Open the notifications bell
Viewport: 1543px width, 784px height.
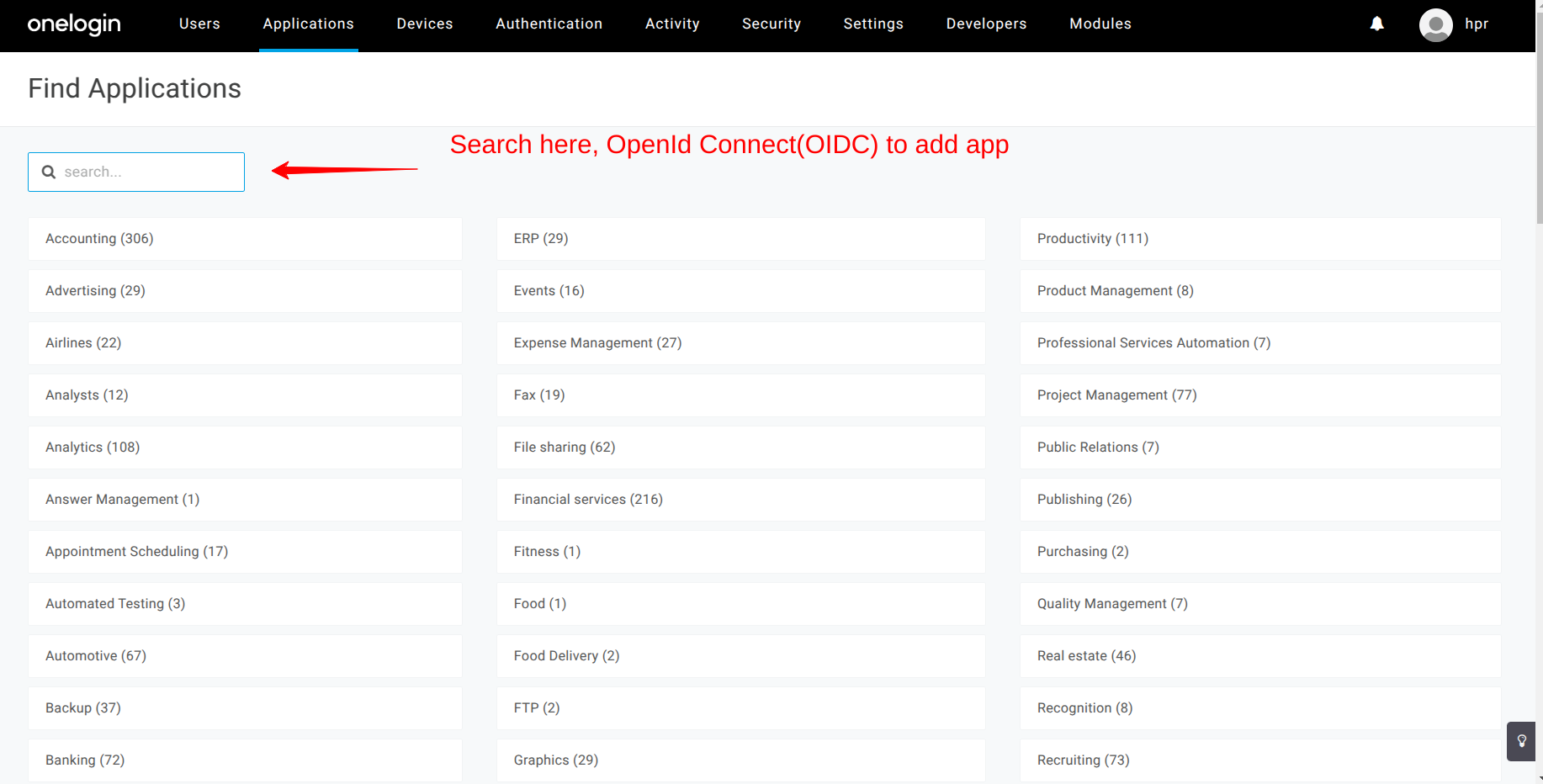pos(1376,24)
